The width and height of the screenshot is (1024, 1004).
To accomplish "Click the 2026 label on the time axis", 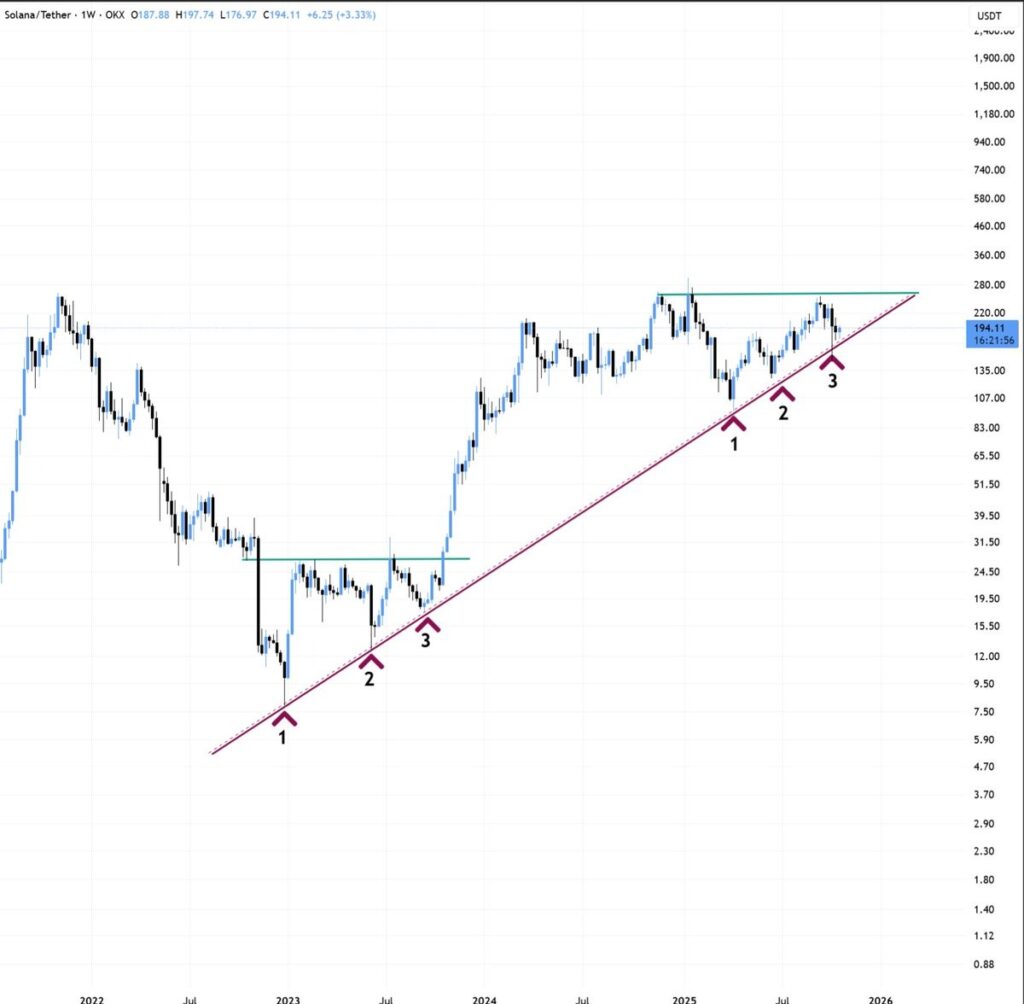I will tap(881, 999).
